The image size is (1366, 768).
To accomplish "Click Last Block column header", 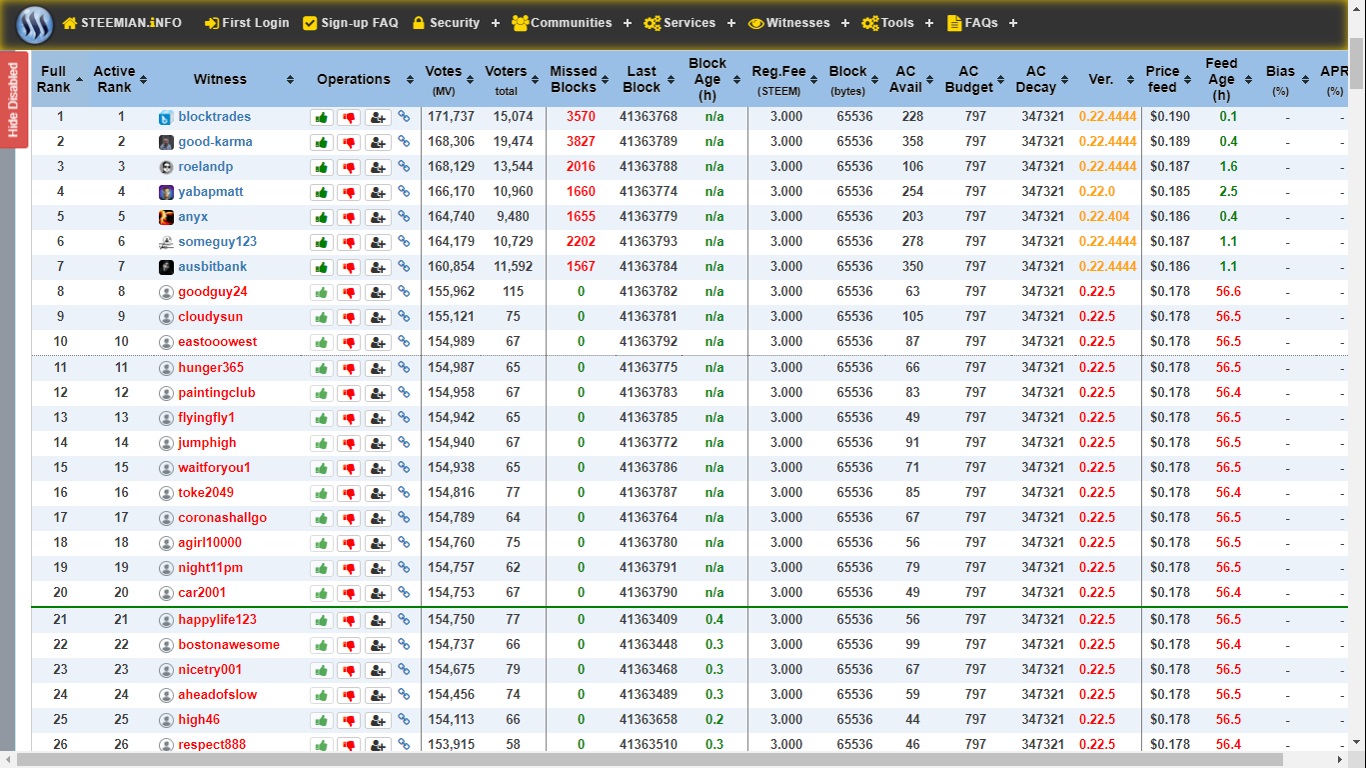I will (x=641, y=79).
